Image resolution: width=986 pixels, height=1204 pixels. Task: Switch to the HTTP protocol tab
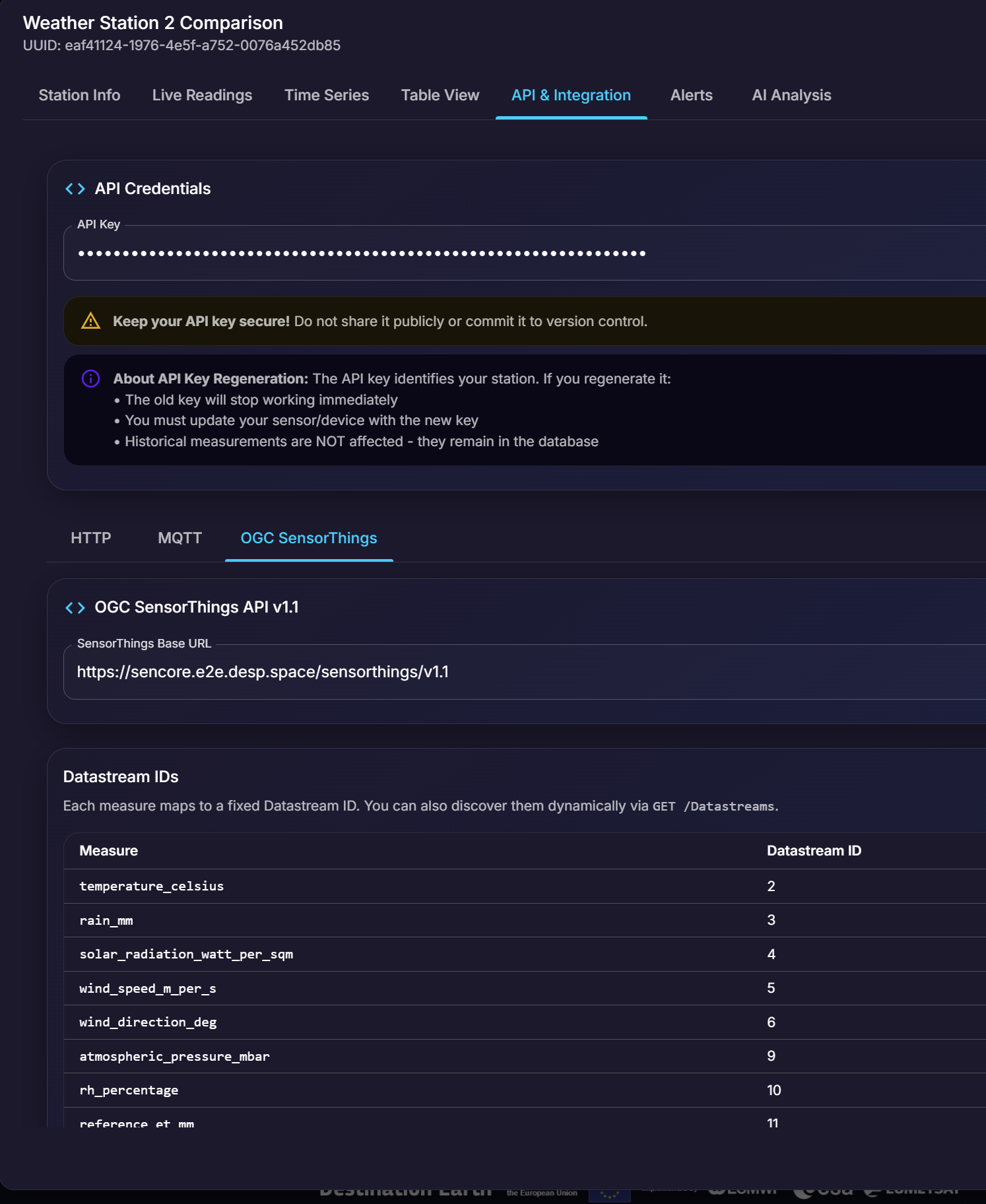(x=91, y=538)
